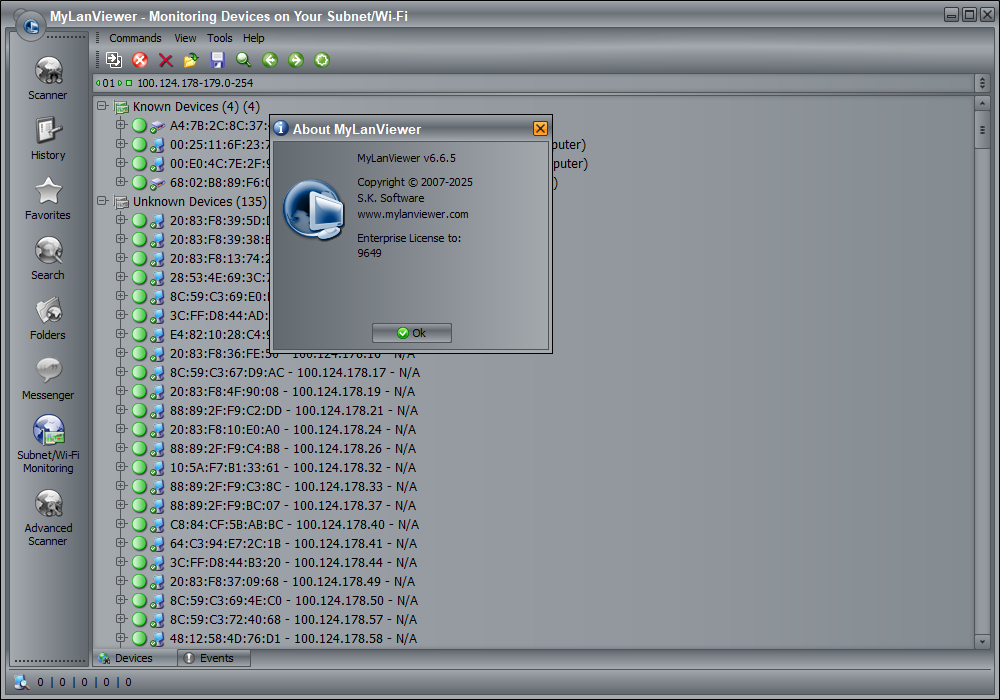Open the View menu

click(185, 38)
